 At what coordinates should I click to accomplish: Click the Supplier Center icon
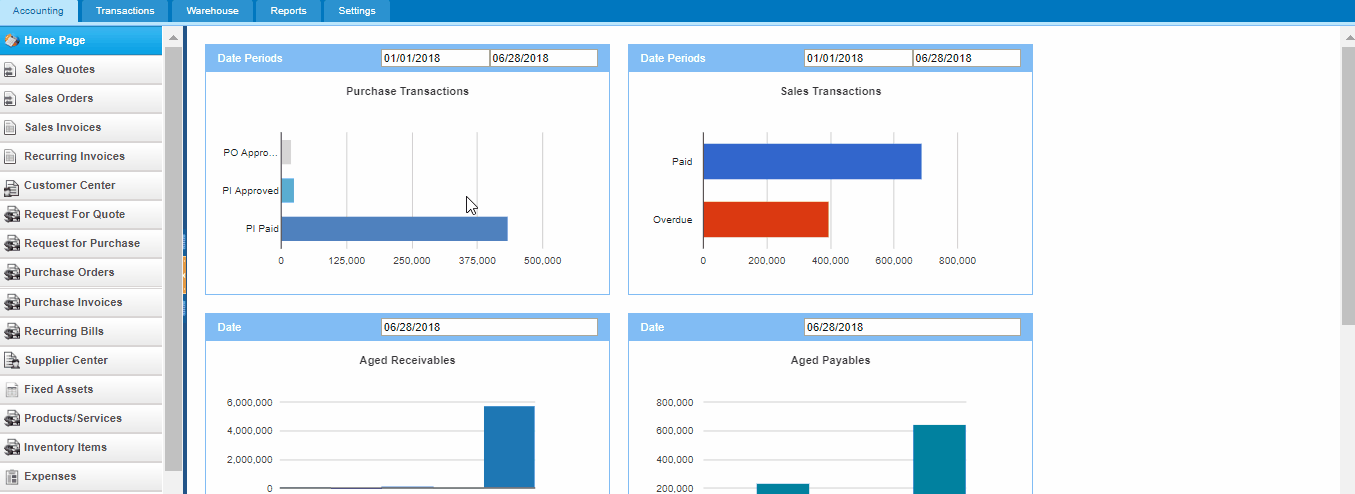tap(12, 361)
